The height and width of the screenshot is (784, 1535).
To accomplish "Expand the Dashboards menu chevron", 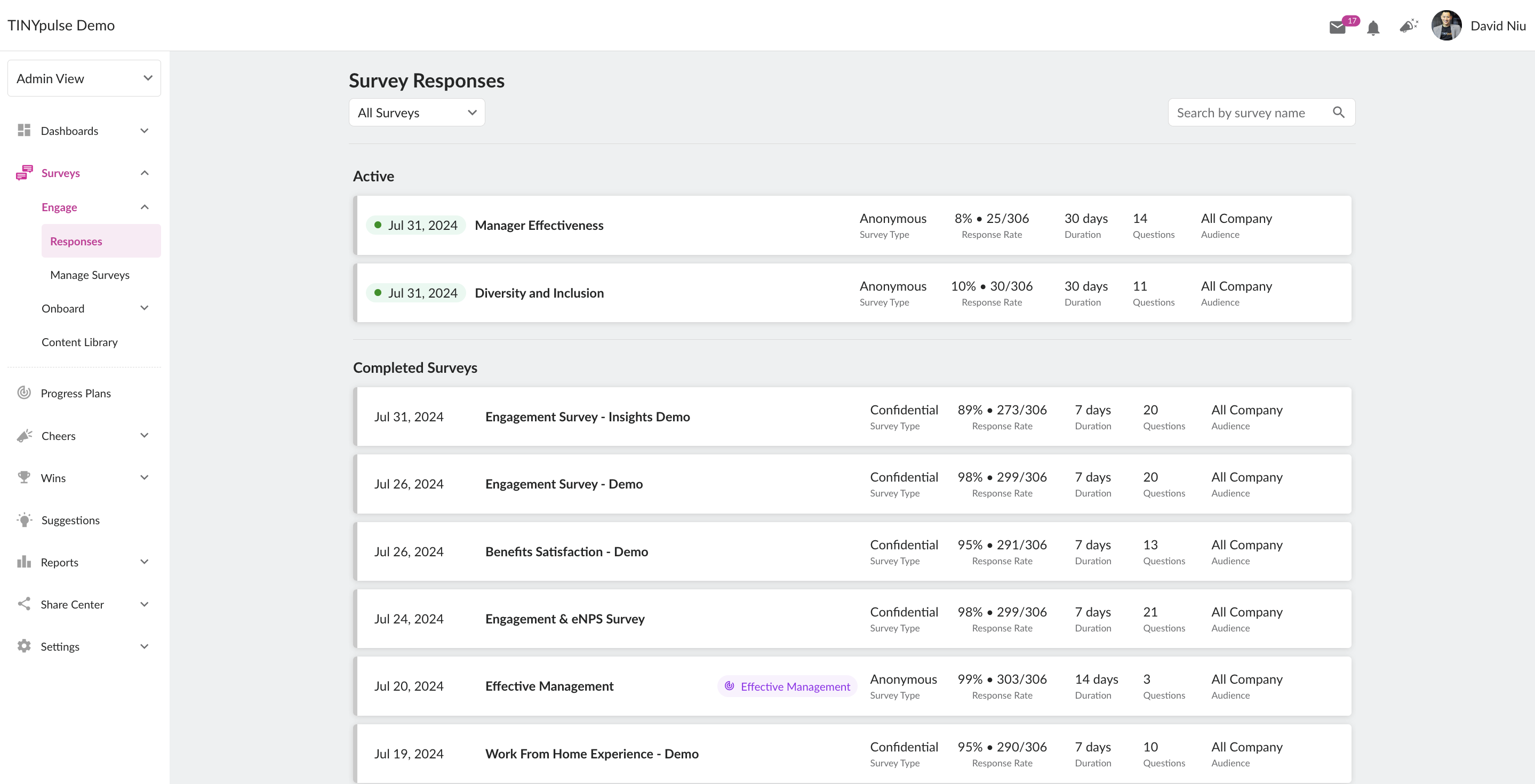I will tap(144, 131).
